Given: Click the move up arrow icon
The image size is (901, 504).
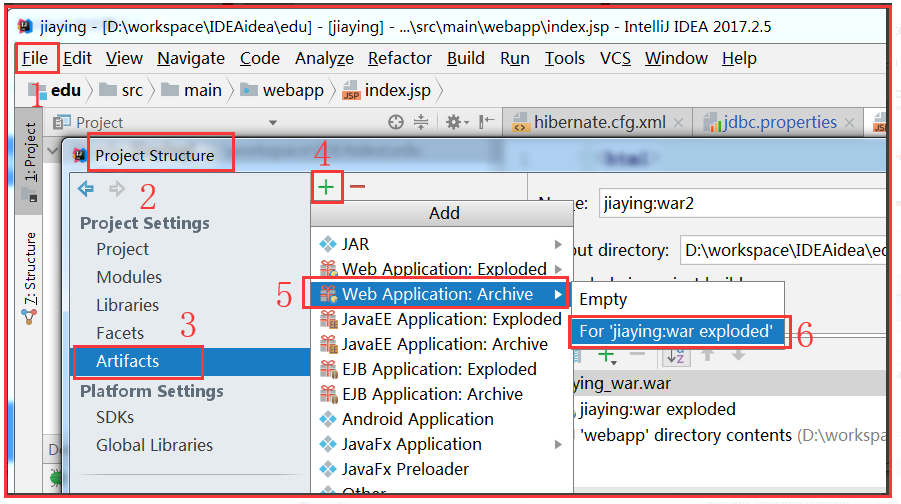Looking at the screenshot, I should point(708,356).
